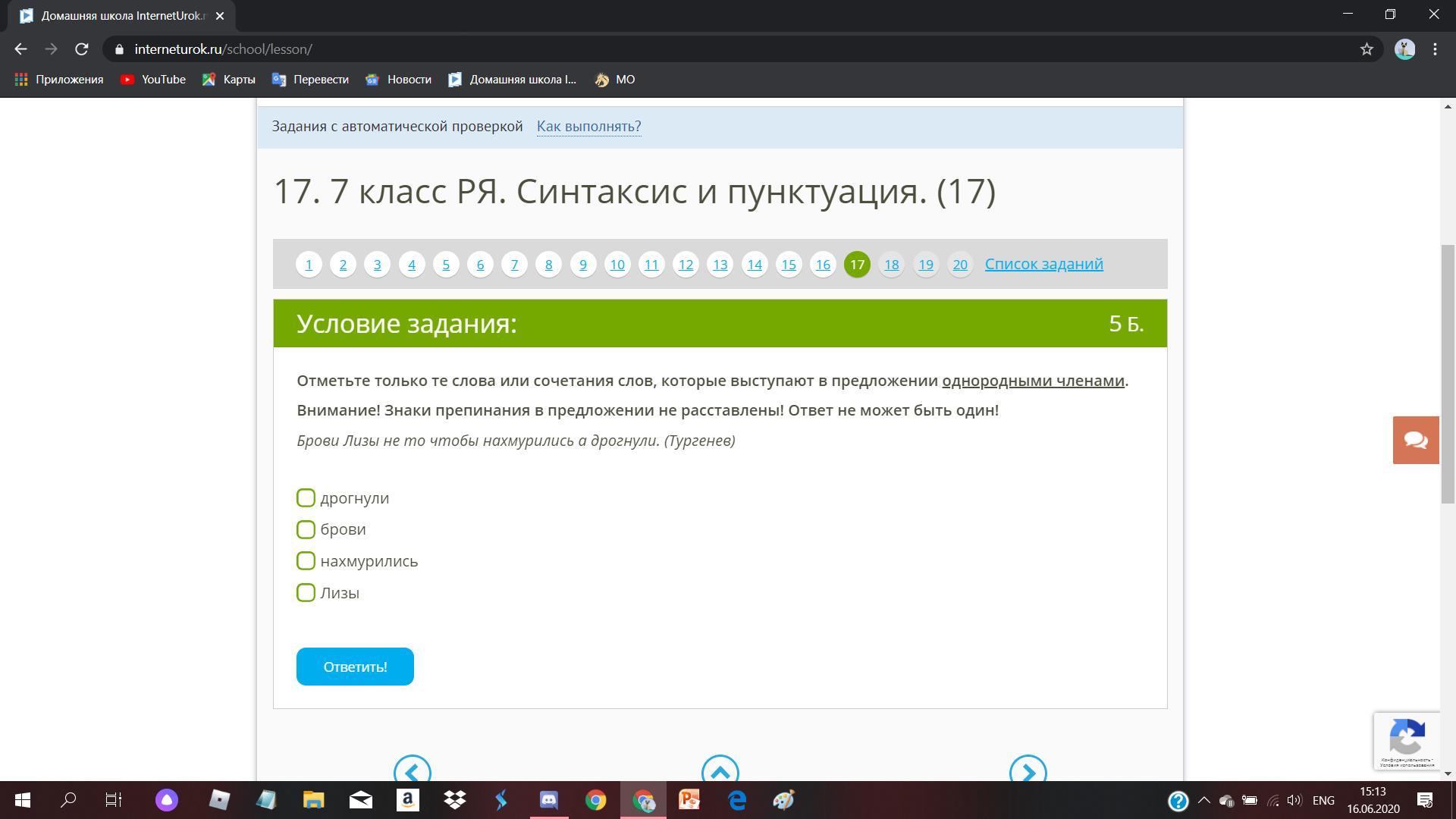Screen dimensions: 1456x819
Task: Open Chrome three-dot menu
Action: 1435,49
